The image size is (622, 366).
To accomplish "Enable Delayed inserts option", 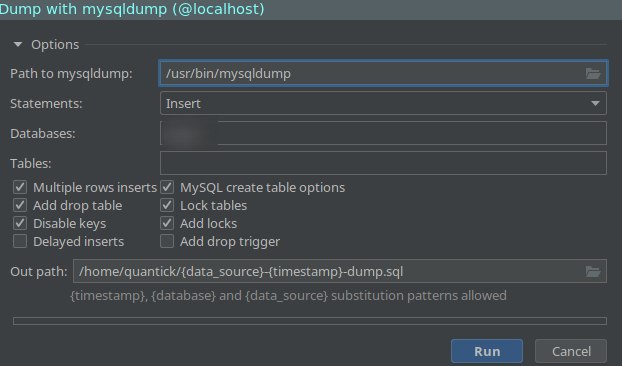I will (20, 241).
